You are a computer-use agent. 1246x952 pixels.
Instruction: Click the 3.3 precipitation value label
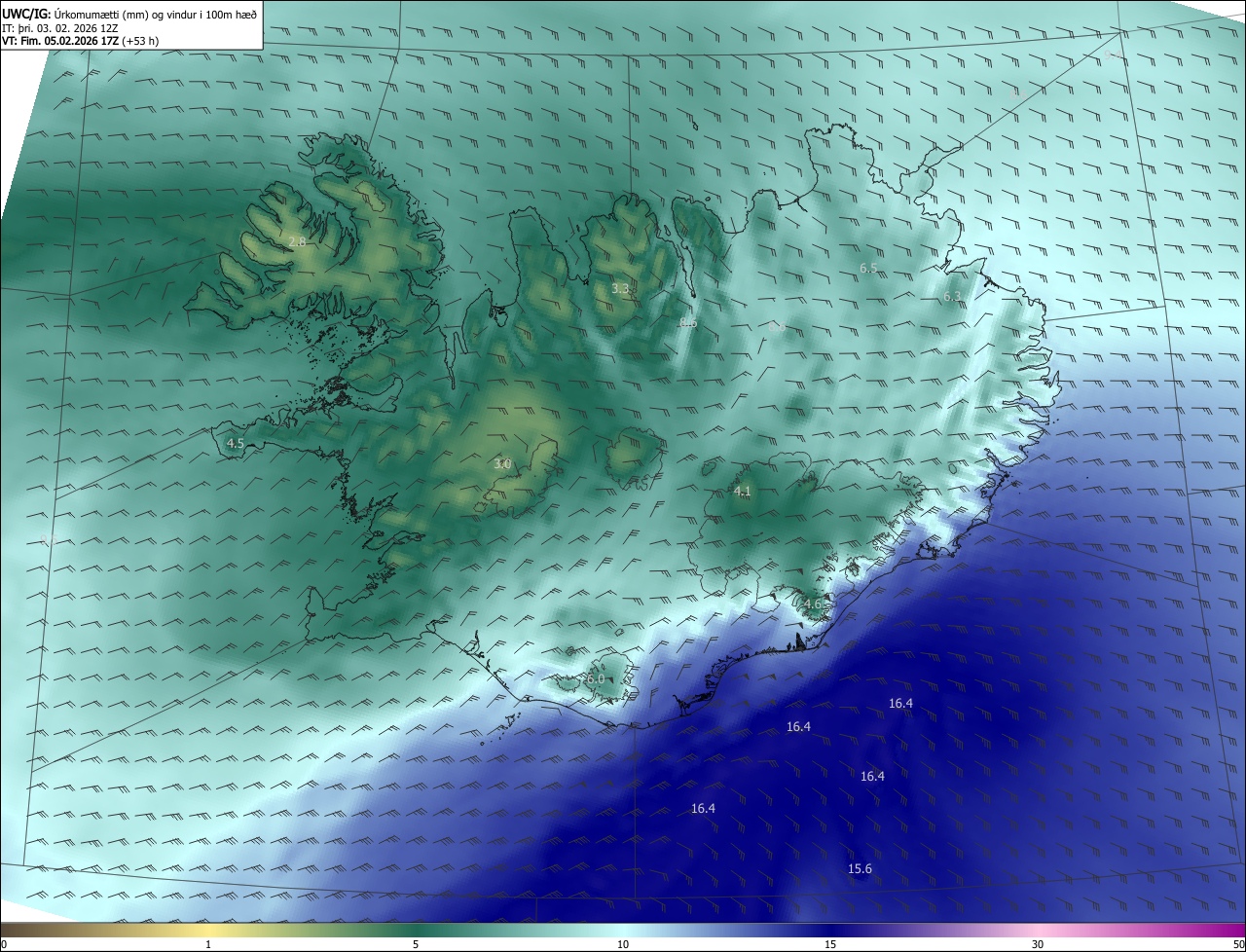(x=620, y=288)
